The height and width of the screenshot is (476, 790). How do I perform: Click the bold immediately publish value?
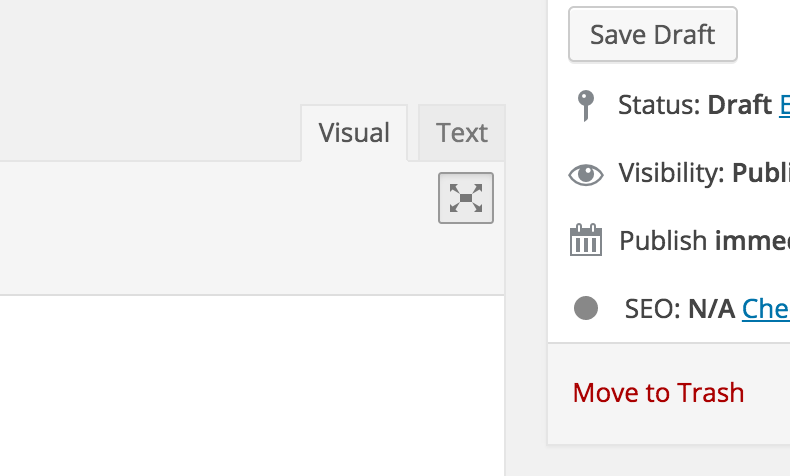[x=752, y=240]
